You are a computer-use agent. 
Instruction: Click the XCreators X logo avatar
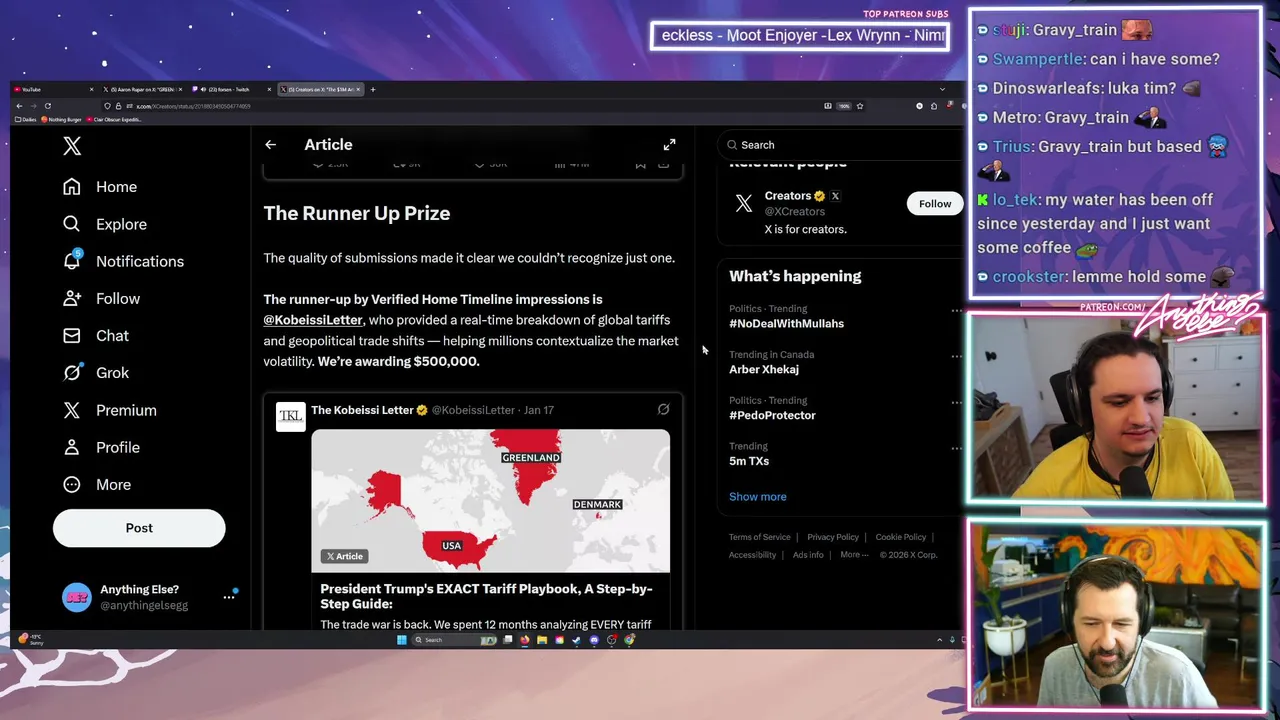coord(743,204)
